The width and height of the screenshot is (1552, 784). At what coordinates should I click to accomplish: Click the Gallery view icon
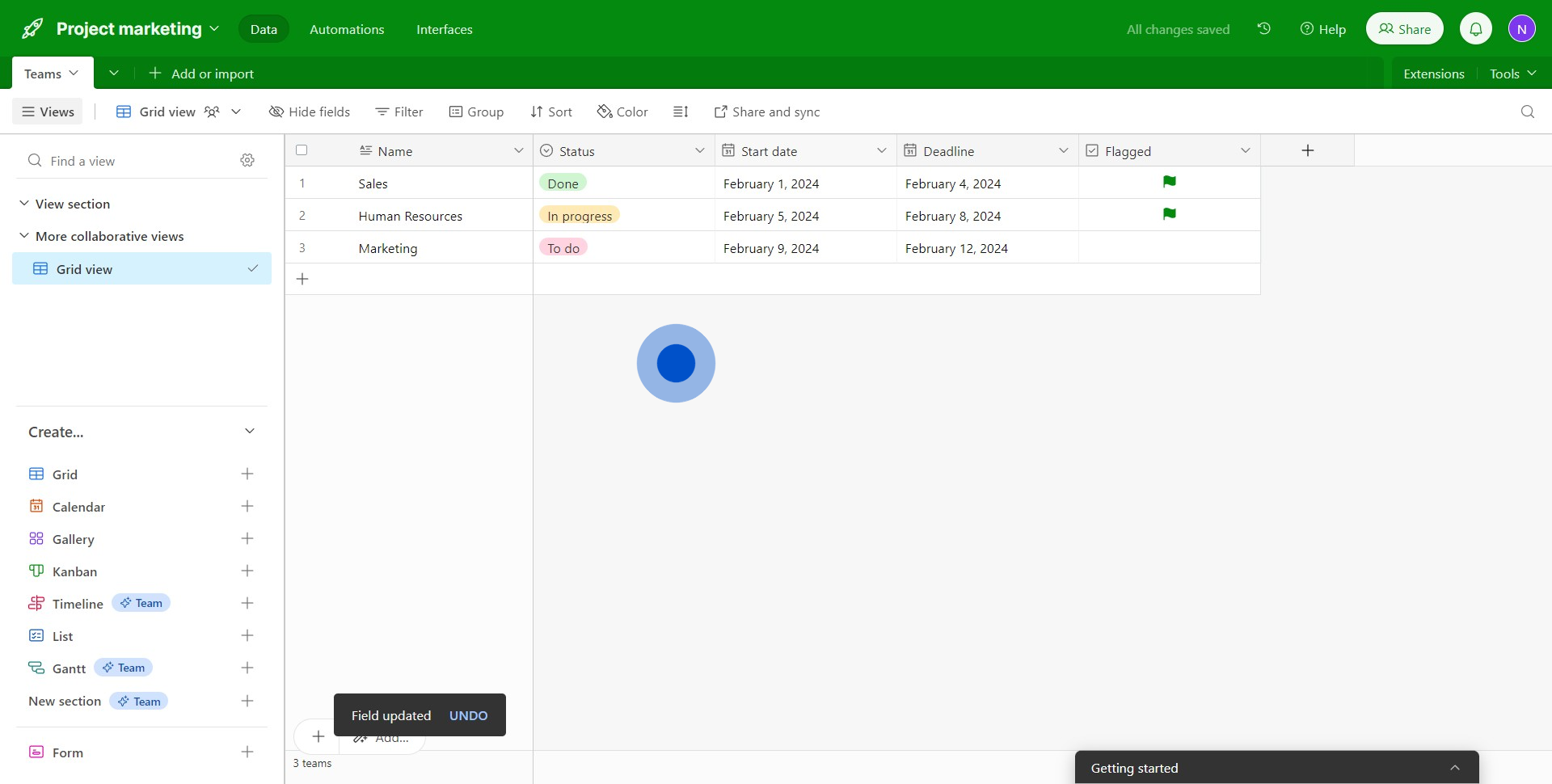pyautogui.click(x=36, y=538)
